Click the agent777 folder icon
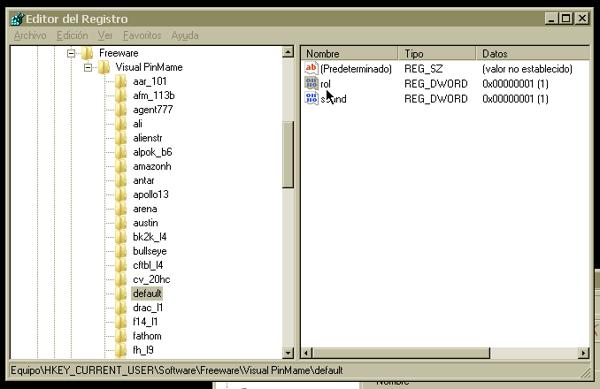600x389 pixels. (121, 110)
